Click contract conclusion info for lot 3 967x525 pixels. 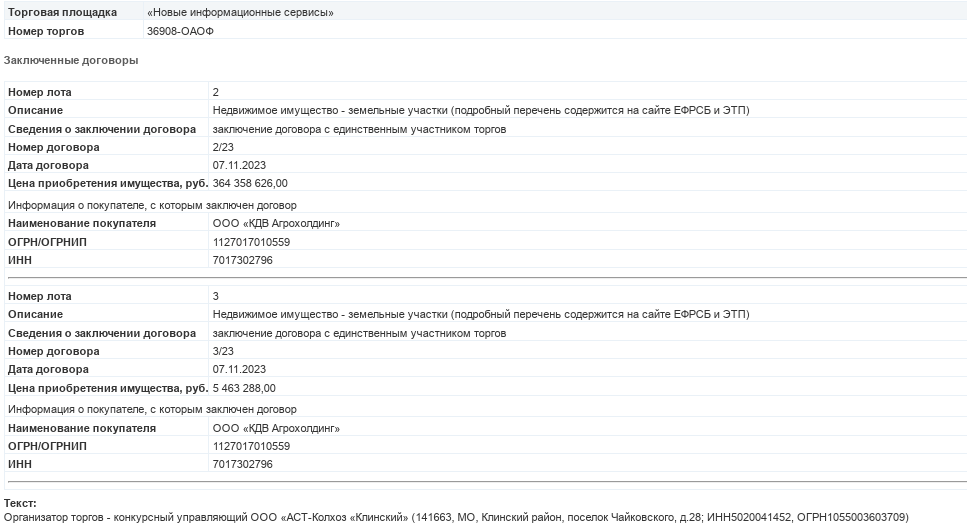point(360,333)
